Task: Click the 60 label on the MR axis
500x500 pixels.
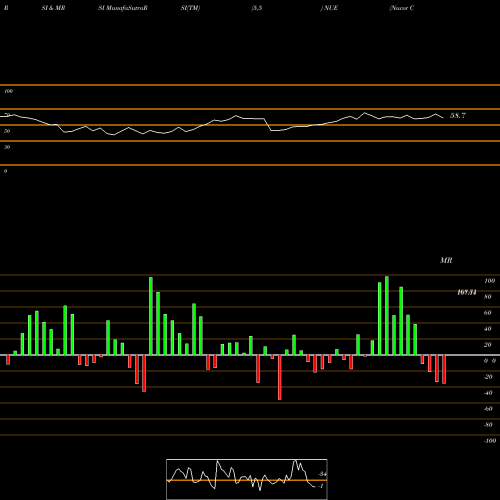Action: [x=488, y=313]
